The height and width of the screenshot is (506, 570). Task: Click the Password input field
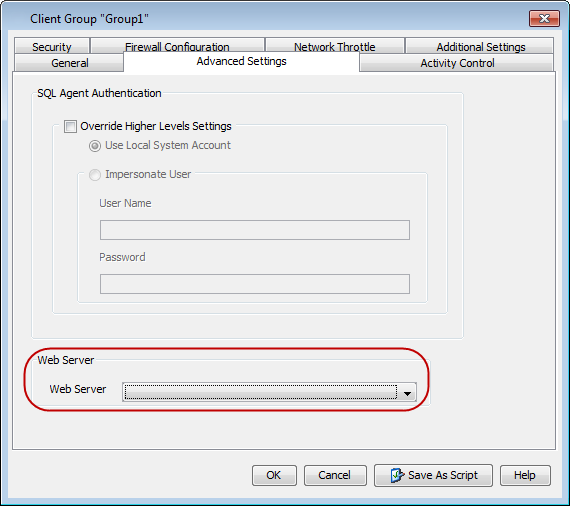255,284
